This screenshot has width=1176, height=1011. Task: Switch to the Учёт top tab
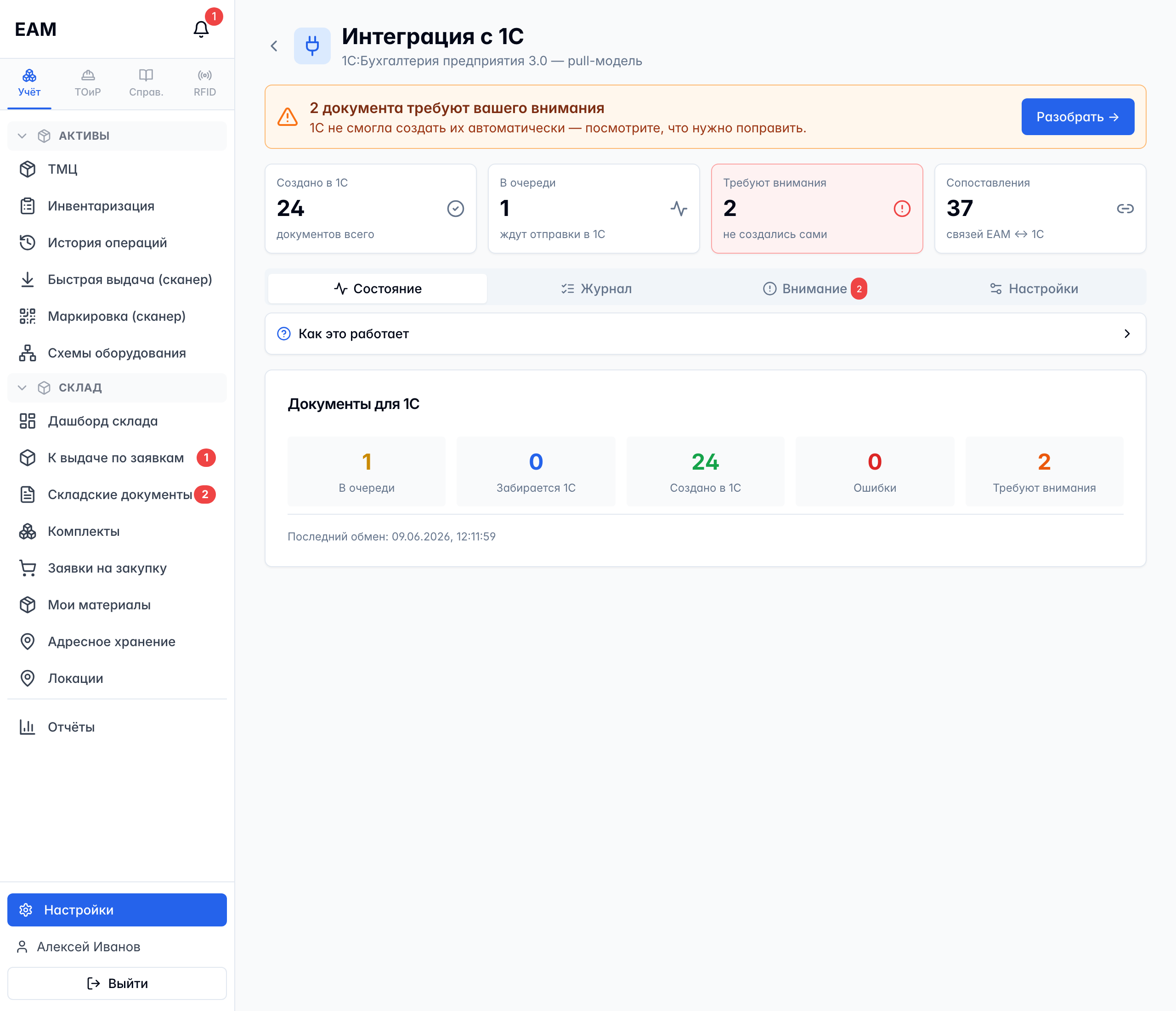tap(29, 84)
